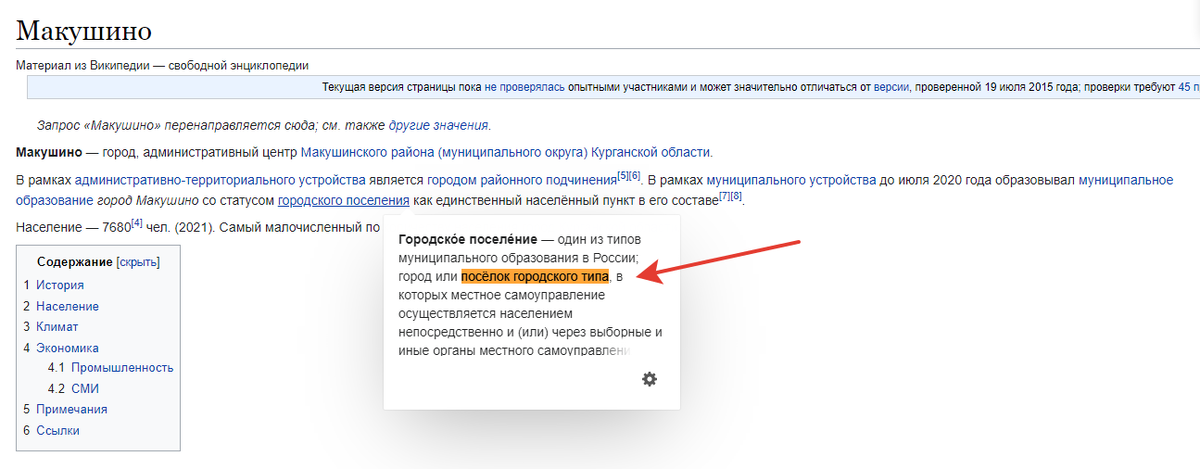The image size is (1200, 469).
Task: Open the popup preview settings gear icon
Action: click(649, 379)
